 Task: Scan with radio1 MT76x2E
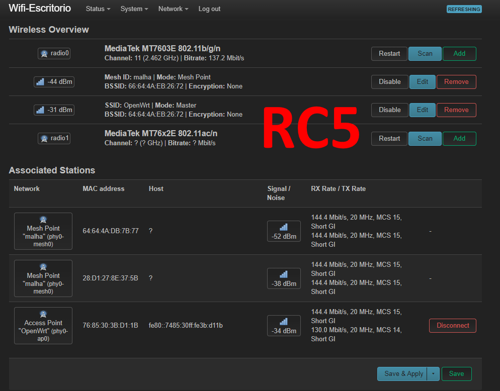click(x=425, y=138)
